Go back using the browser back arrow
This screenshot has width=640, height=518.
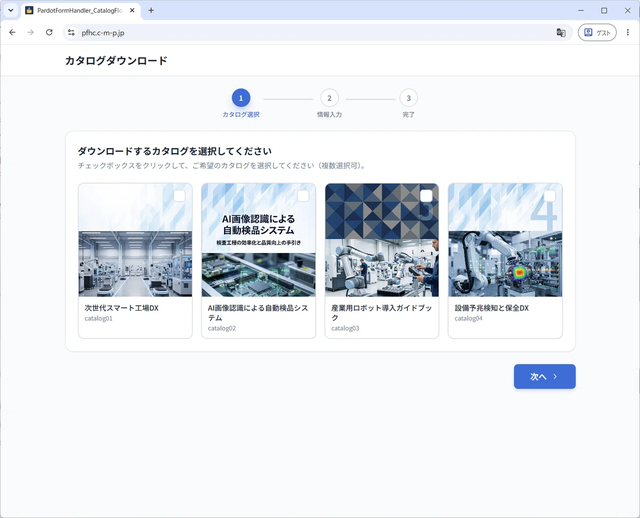[12, 32]
